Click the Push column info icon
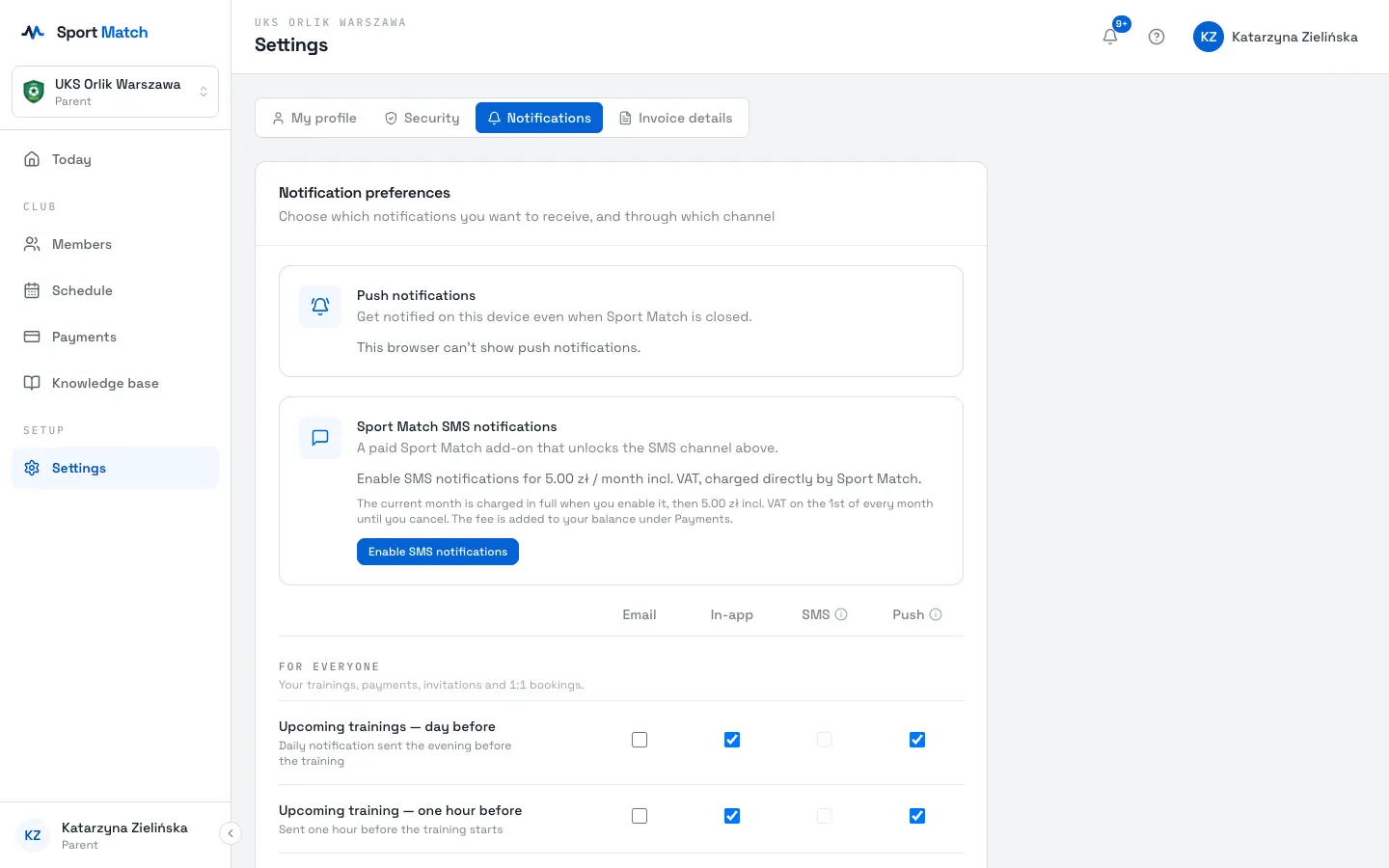Viewport: 1389px width, 868px height. click(x=936, y=614)
